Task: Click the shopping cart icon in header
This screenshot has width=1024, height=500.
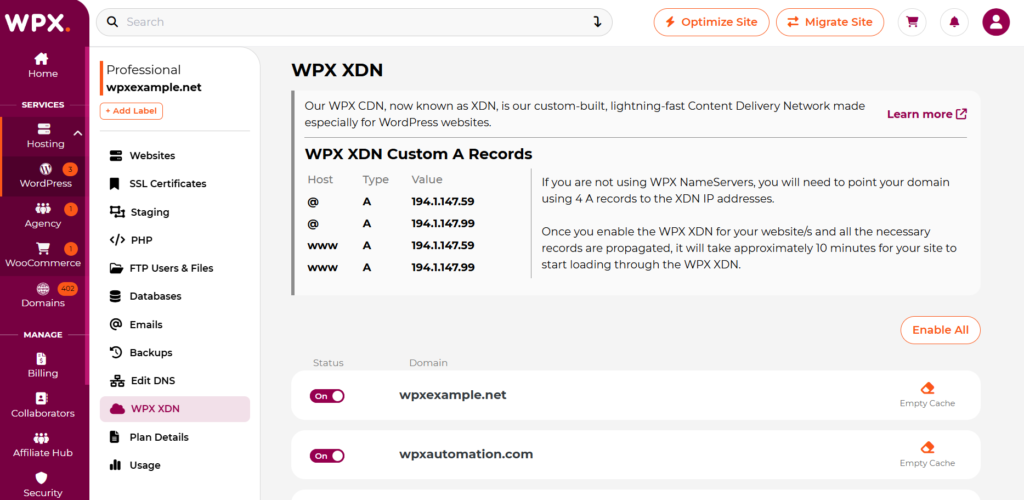Action: [912, 22]
